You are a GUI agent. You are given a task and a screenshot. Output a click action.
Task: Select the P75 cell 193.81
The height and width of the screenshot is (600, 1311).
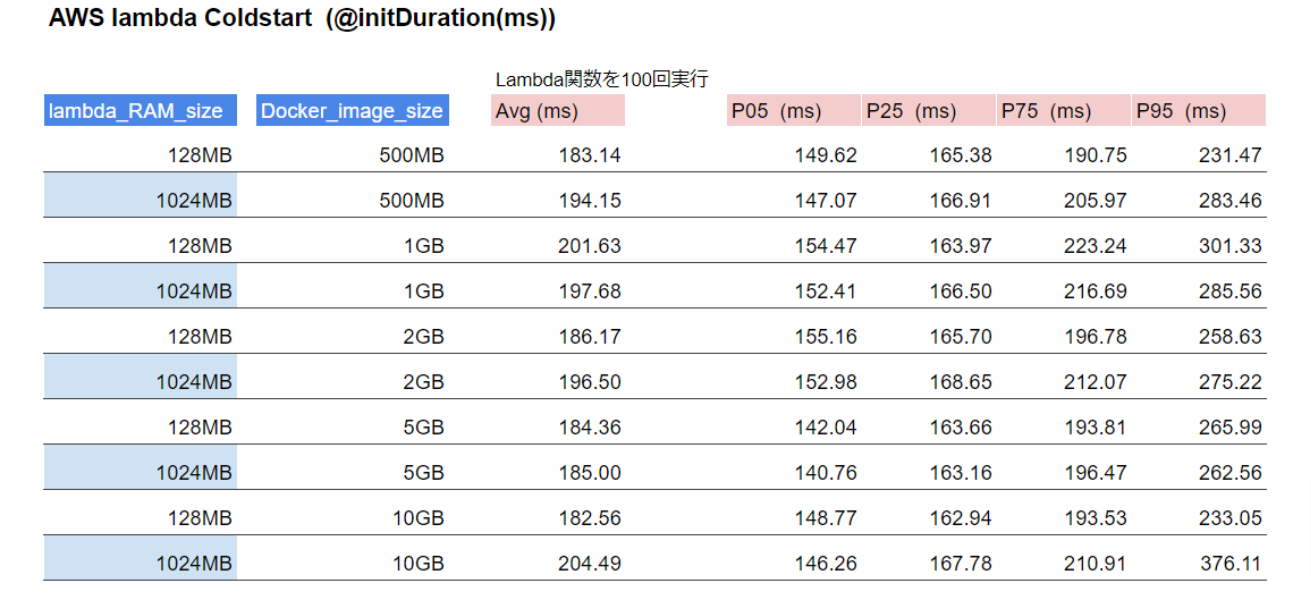pyautogui.click(x=1095, y=427)
